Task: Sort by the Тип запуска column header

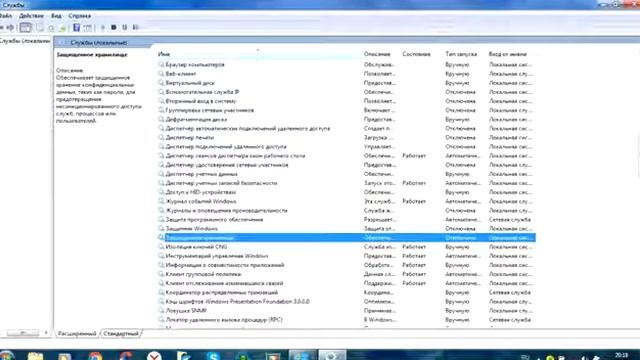Action: pyautogui.click(x=461, y=54)
